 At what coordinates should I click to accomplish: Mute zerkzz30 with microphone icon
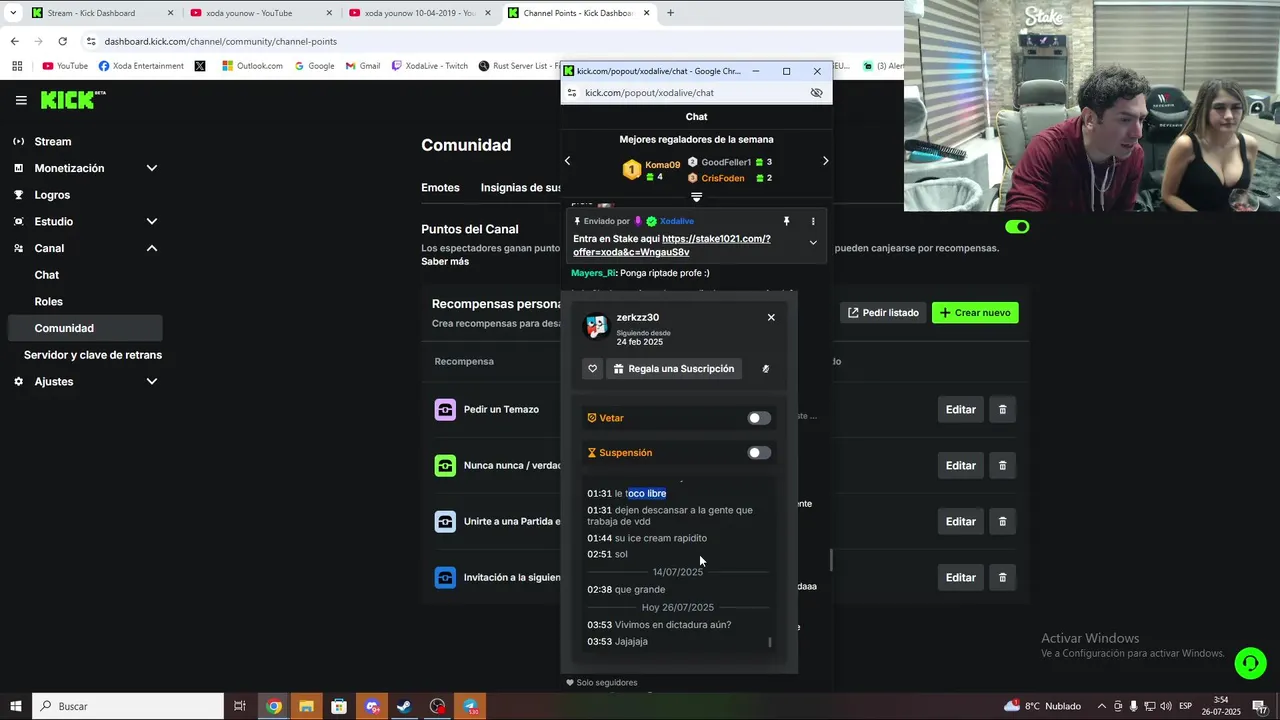pyautogui.click(x=766, y=369)
